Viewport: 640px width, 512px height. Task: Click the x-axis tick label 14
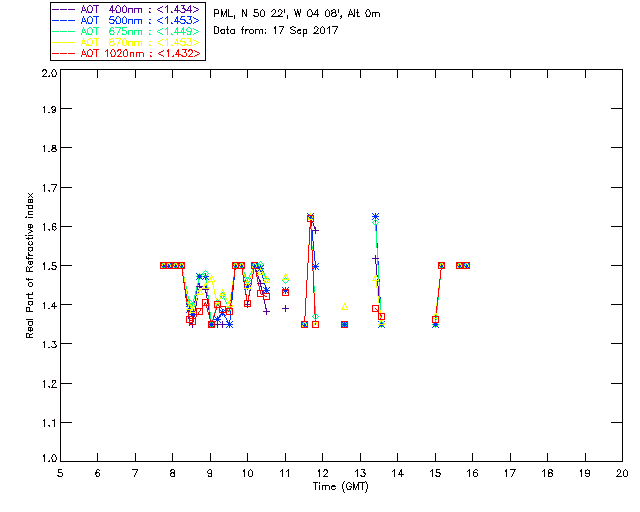pyautogui.click(x=398, y=473)
